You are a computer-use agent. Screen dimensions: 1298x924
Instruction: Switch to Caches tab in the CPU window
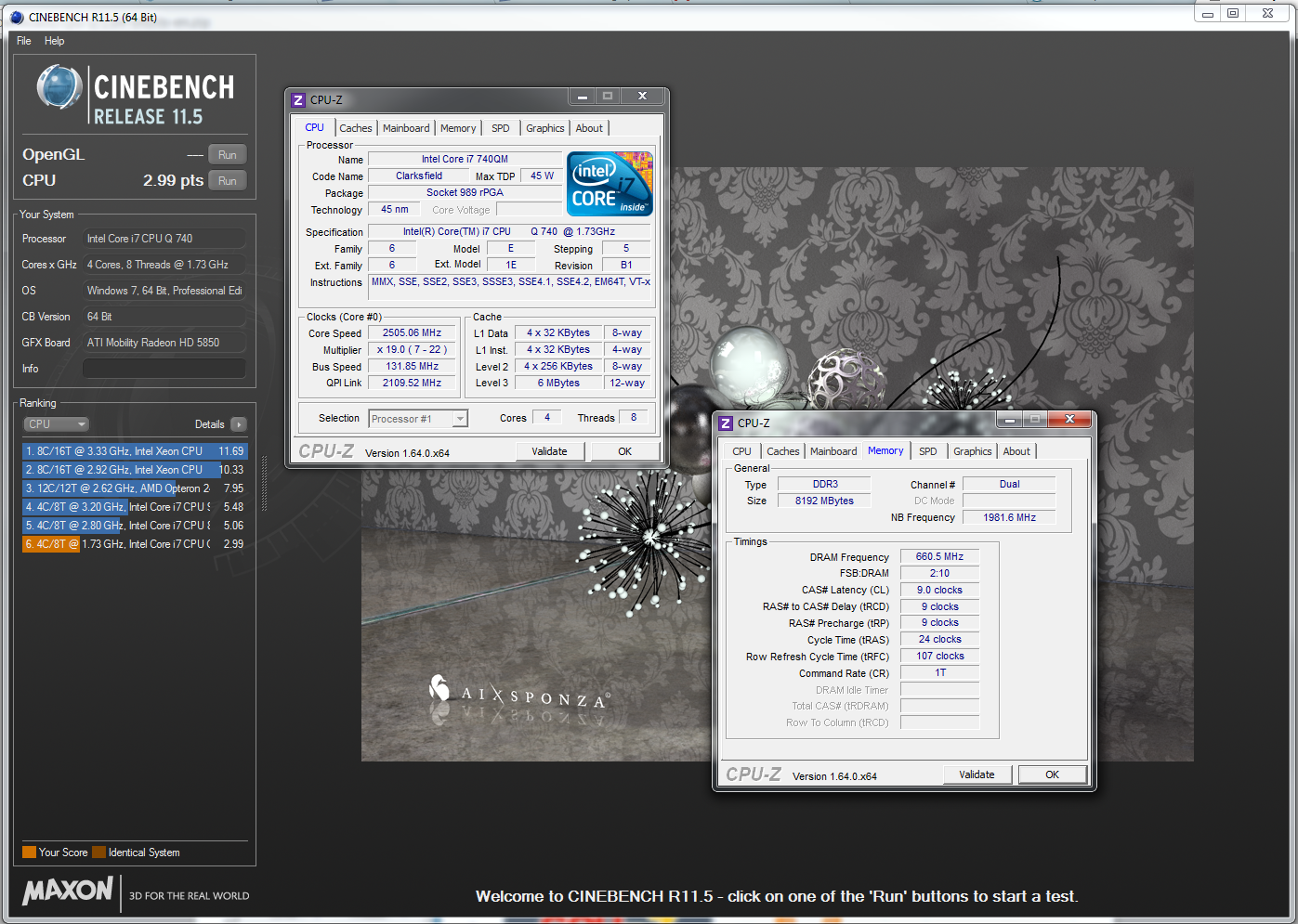[356, 128]
